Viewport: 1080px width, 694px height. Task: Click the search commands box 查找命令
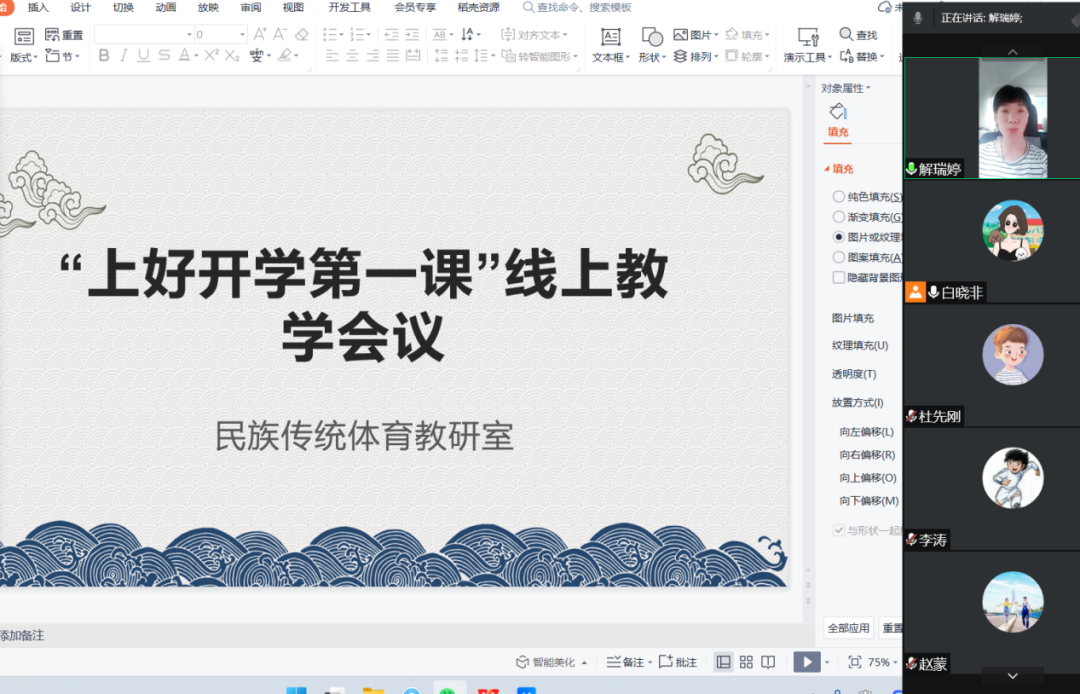(x=578, y=7)
